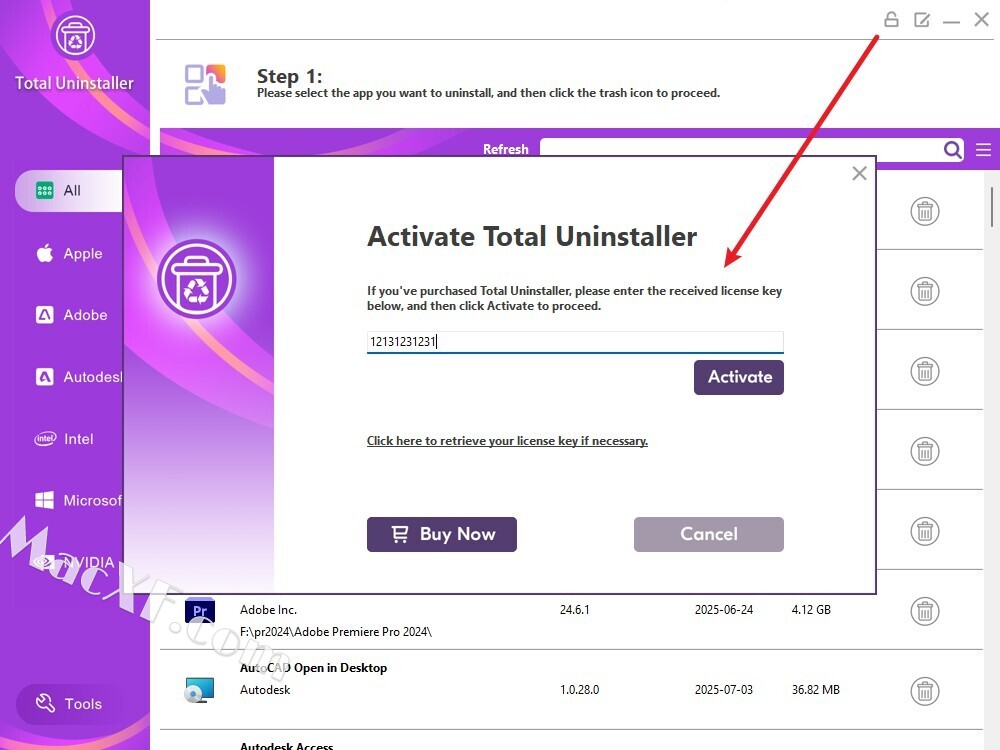This screenshot has width=1000, height=750.
Task: Select the Intel category in sidebar
Action: click(x=64, y=439)
